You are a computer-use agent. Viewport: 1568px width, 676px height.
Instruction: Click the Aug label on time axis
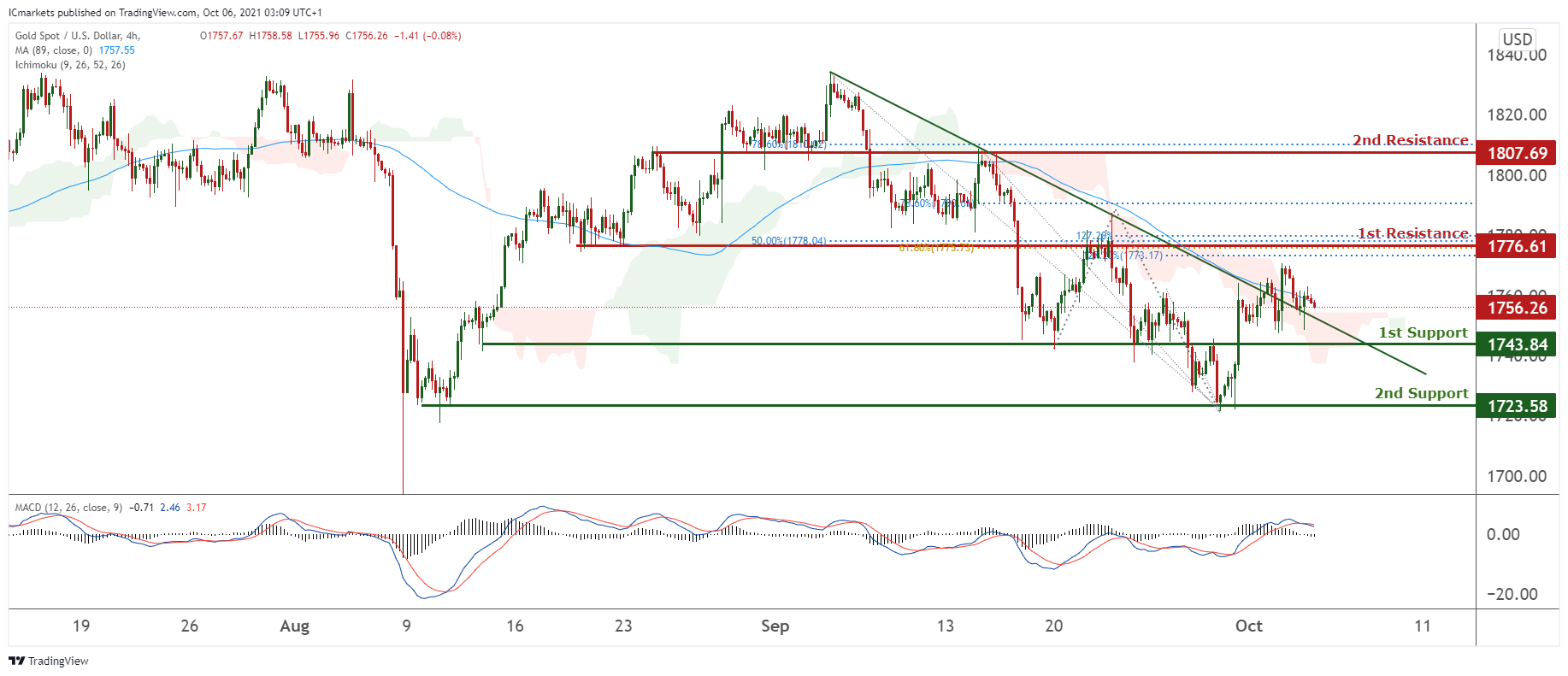(x=295, y=626)
